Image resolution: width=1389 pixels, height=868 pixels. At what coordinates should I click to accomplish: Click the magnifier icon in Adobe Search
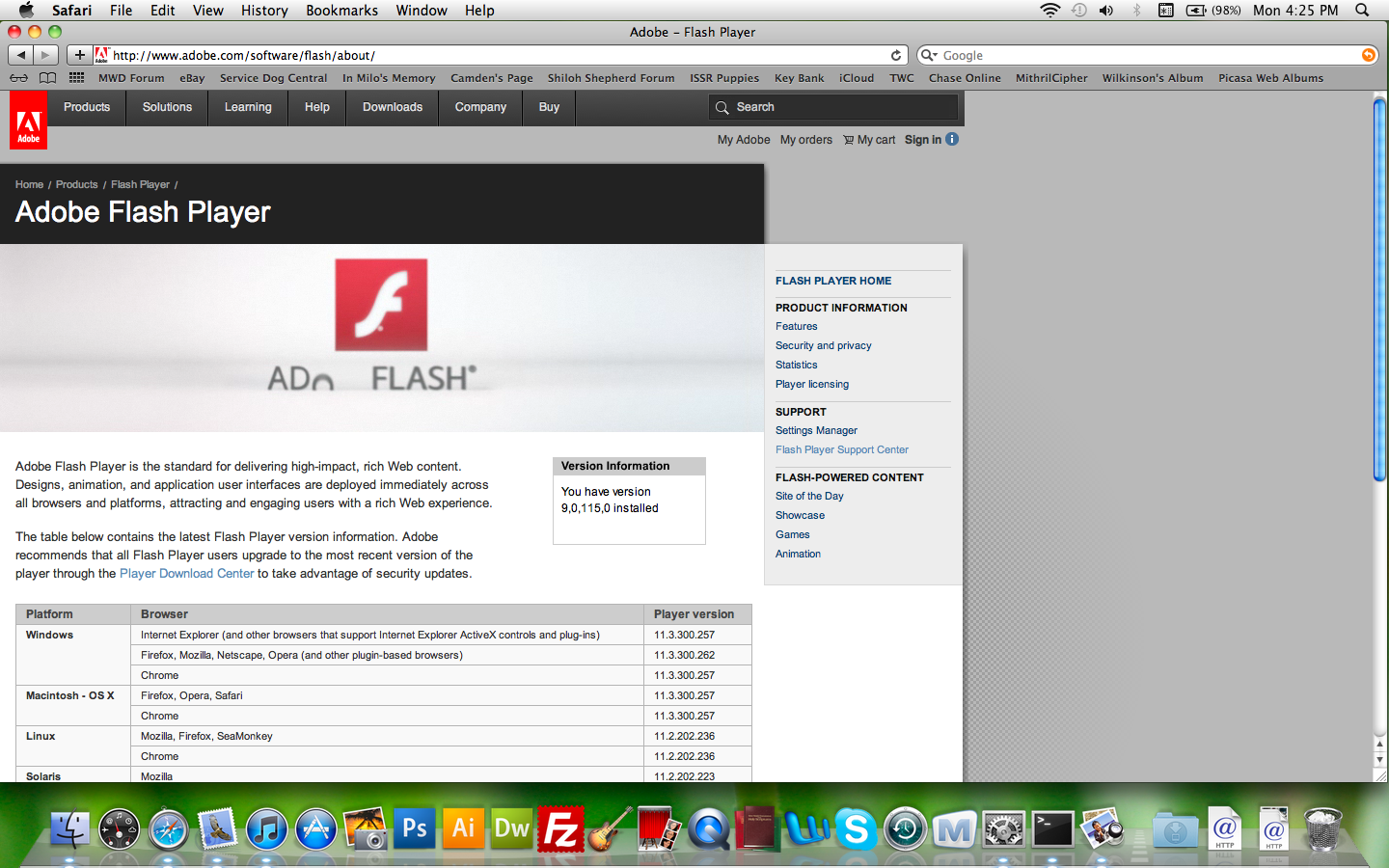tap(722, 107)
